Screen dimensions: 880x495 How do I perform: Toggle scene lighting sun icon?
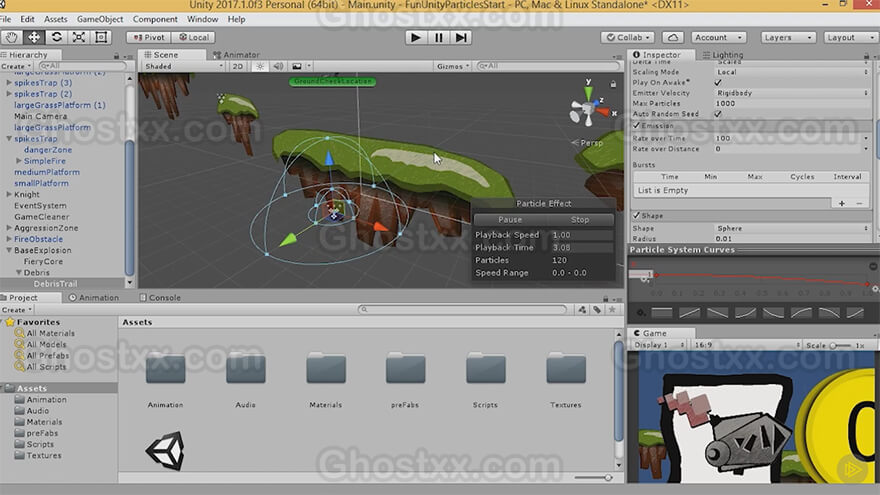(x=260, y=66)
